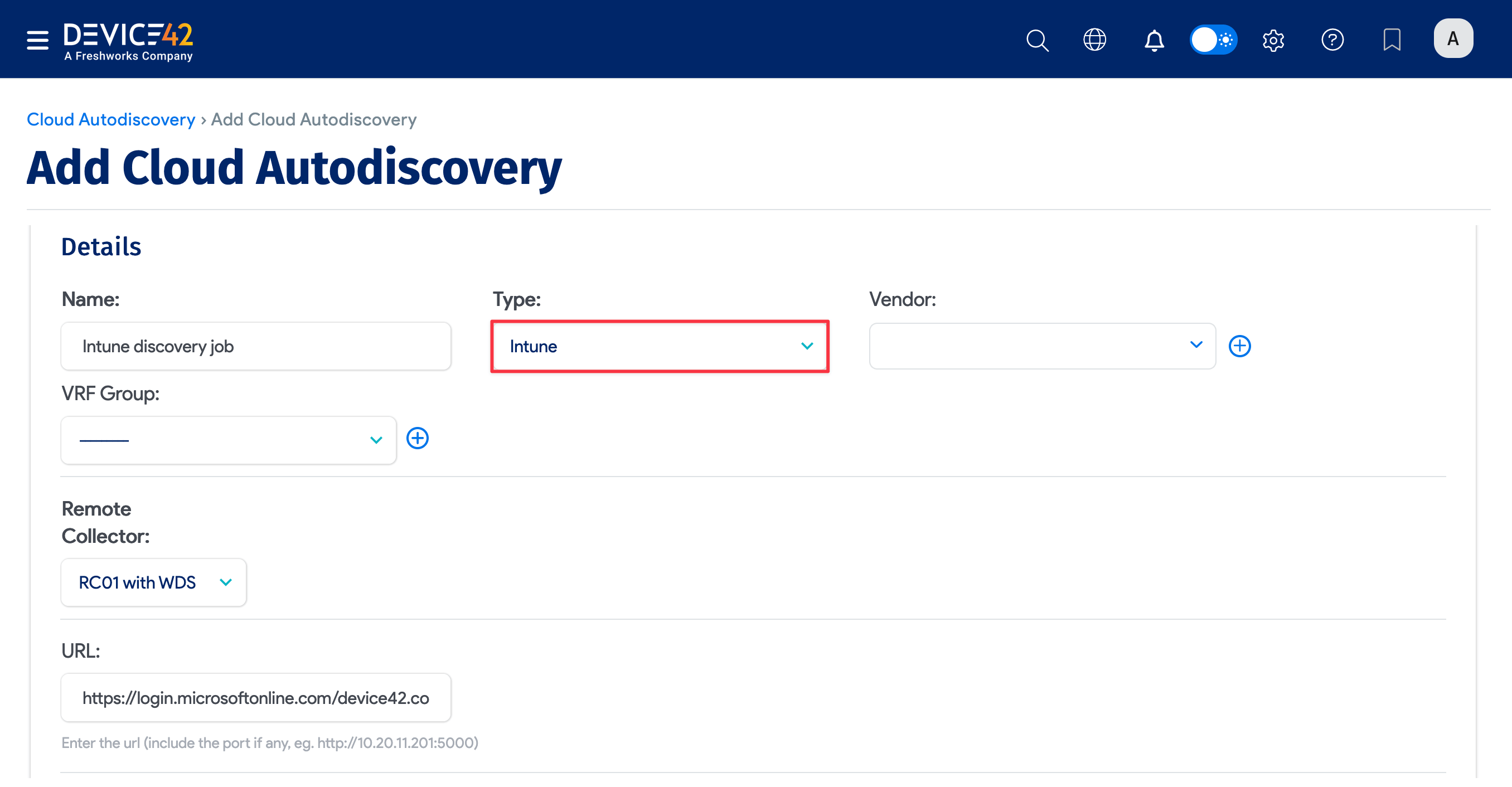Open the Vendor dropdown
The image size is (1512, 787).
click(x=1042, y=346)
